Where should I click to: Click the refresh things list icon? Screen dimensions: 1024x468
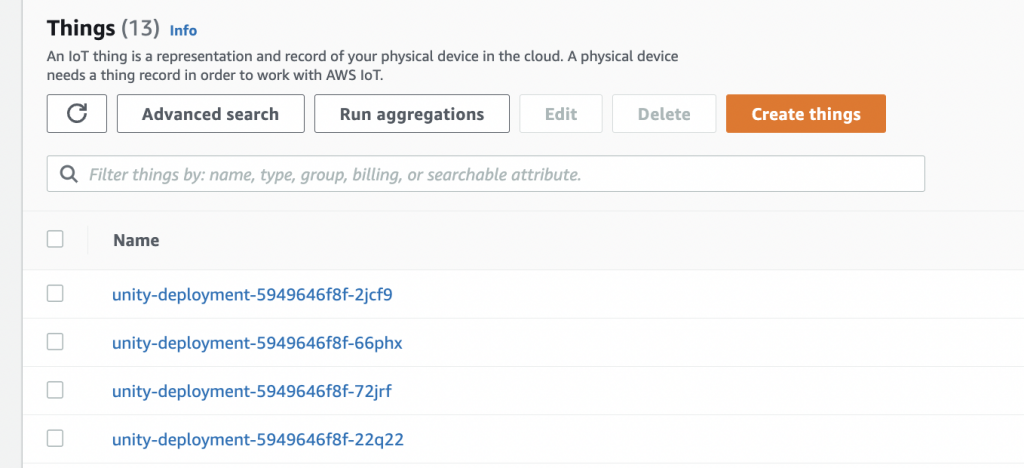pos(77,114)
